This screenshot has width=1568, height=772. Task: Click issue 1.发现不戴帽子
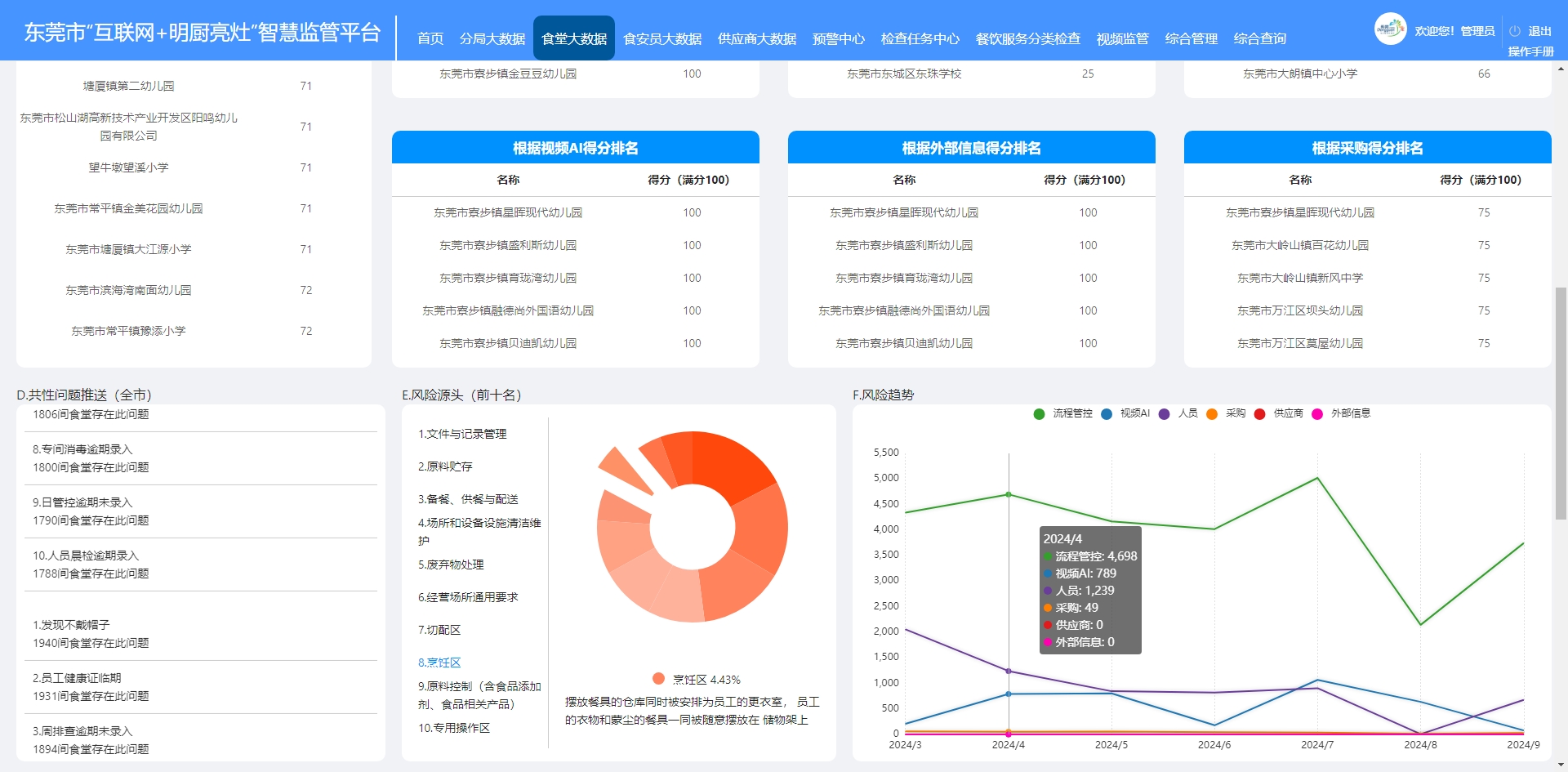[71, 625]
